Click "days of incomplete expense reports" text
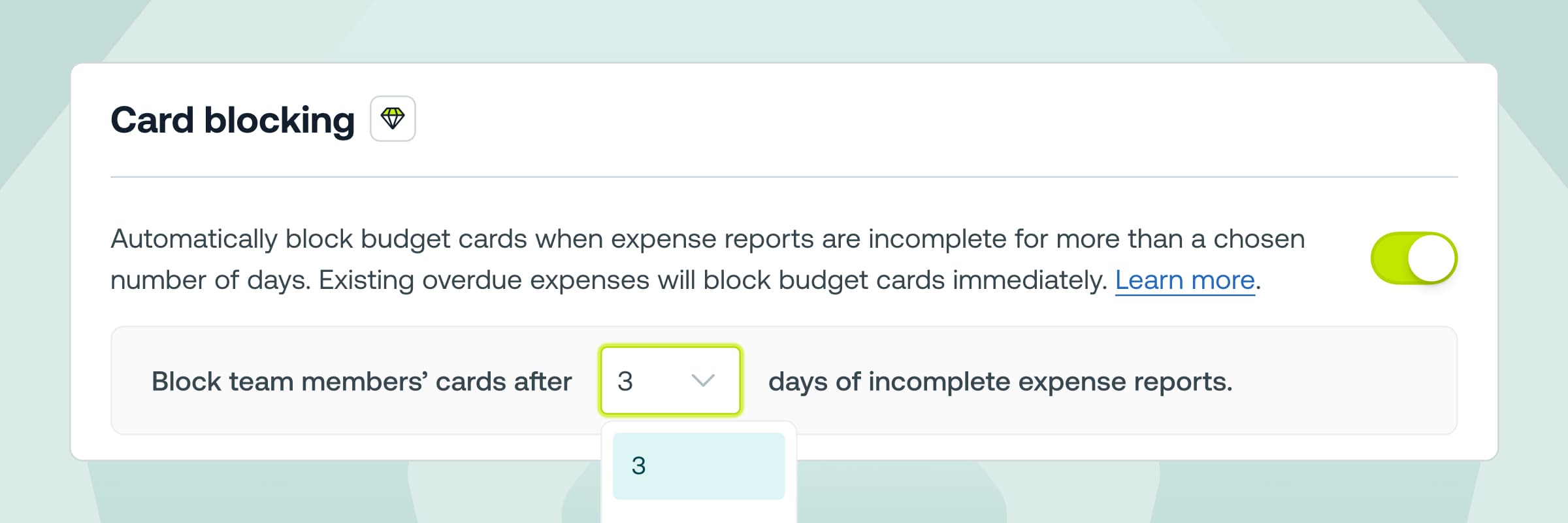Viewport: 1568px width, 523px height. point(1000,382)
